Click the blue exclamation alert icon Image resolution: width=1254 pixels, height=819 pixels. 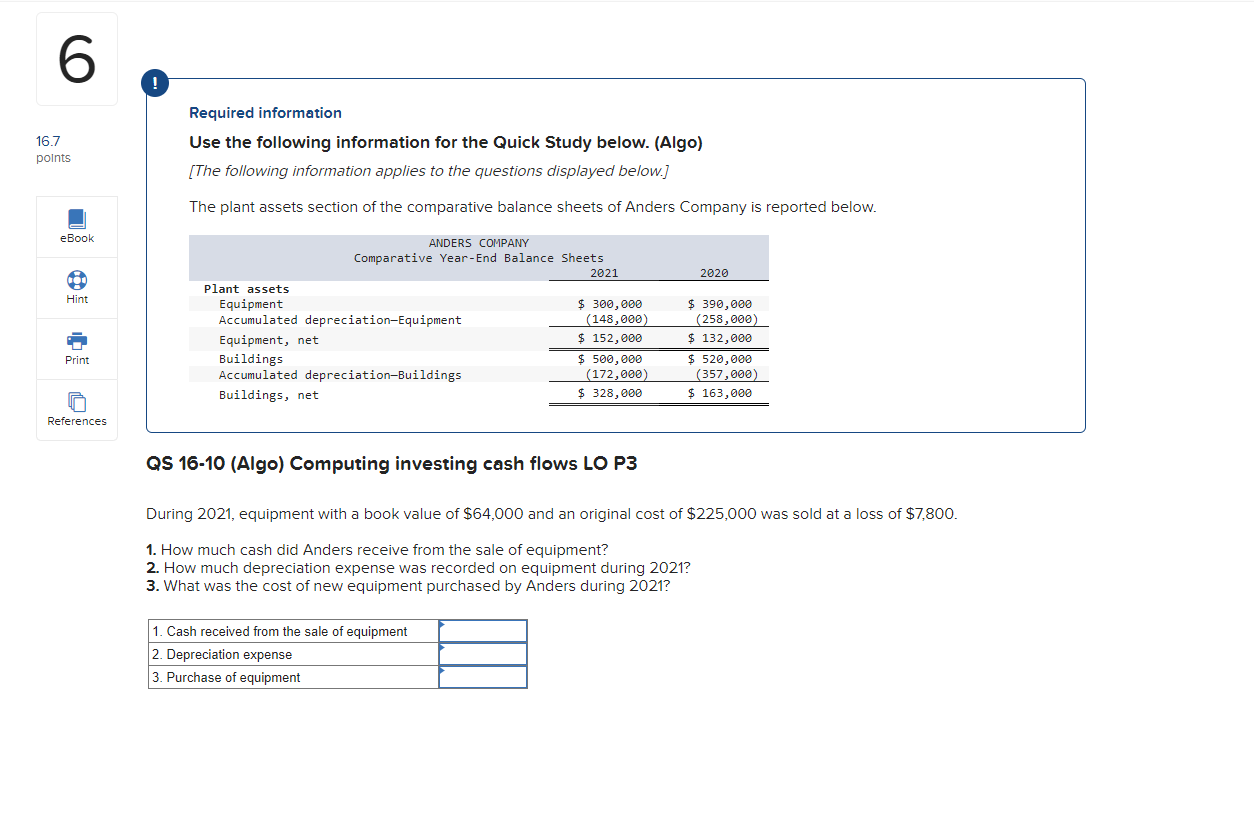tap(155, 83)
